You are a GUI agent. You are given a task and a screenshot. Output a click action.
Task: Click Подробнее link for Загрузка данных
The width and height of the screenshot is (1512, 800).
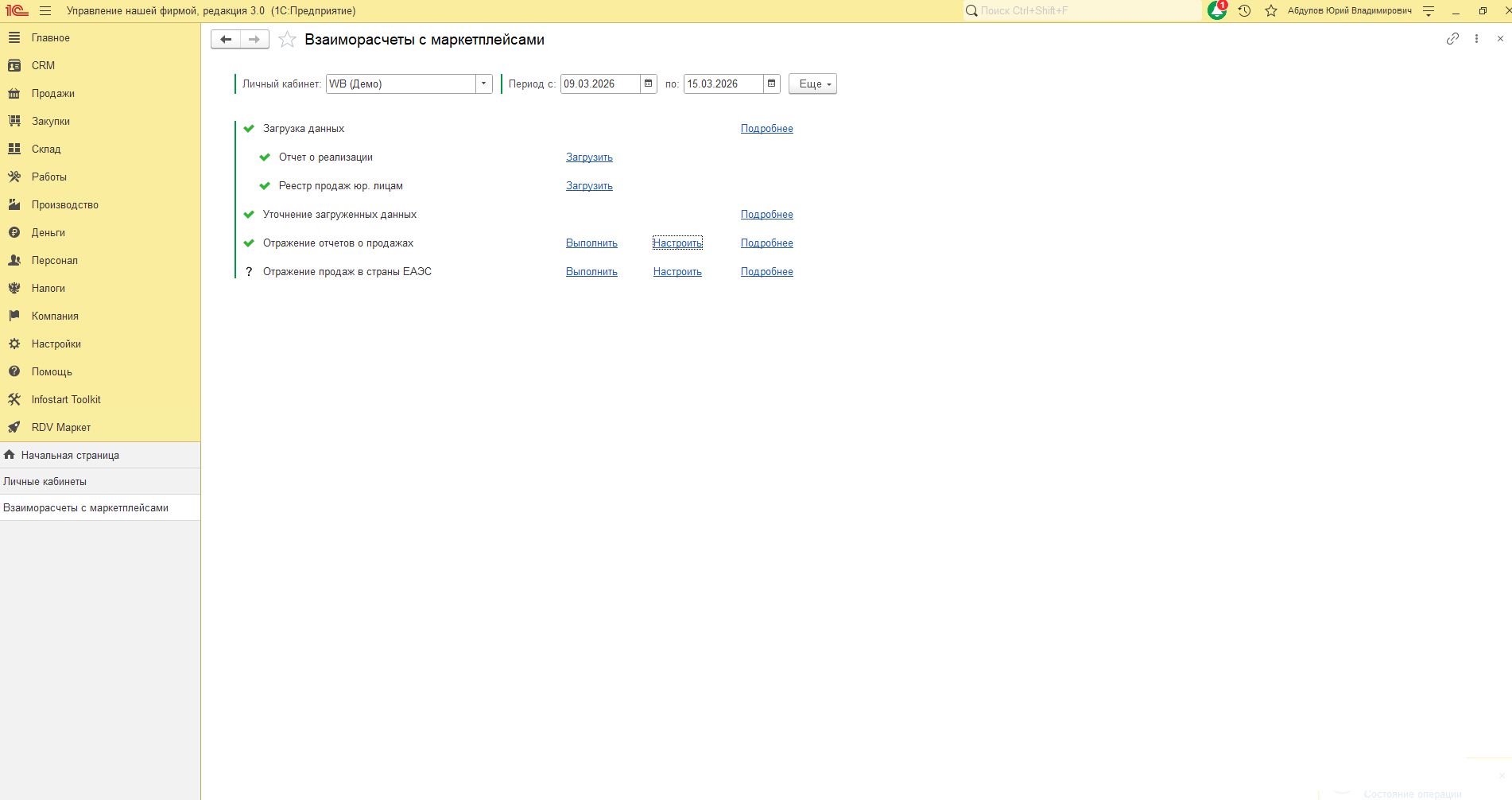[767, 129]
